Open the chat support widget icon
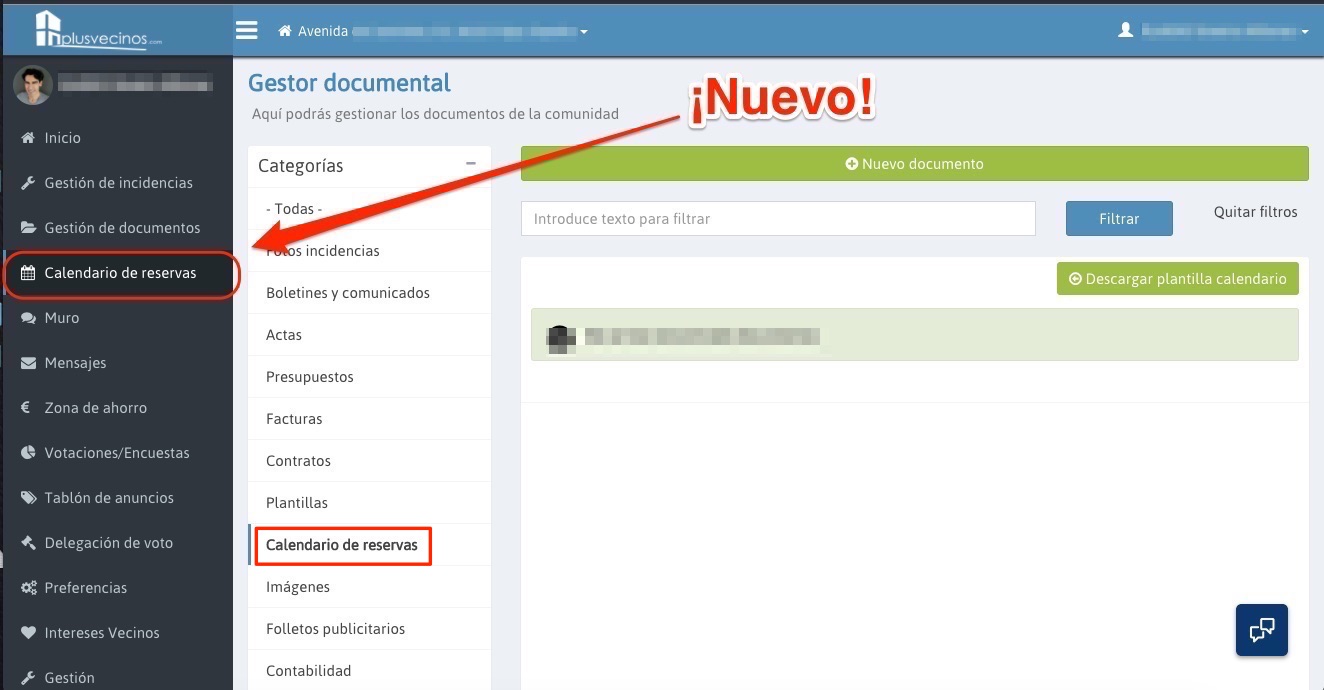Screen dimensions: 1324x690 (1261, 630)
